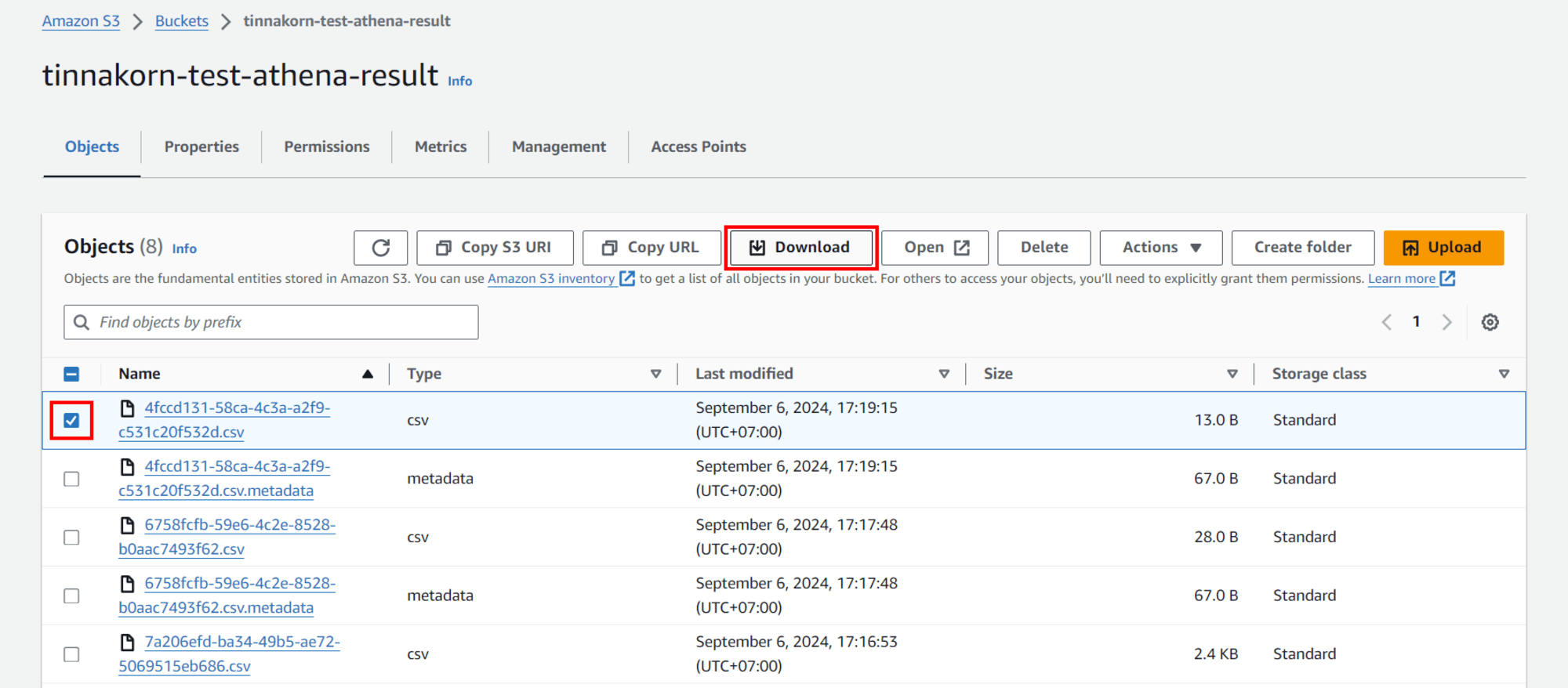1568x688 pixels.
Task: Switch to the Permissions tab
Action: click(x=326, y=147)
